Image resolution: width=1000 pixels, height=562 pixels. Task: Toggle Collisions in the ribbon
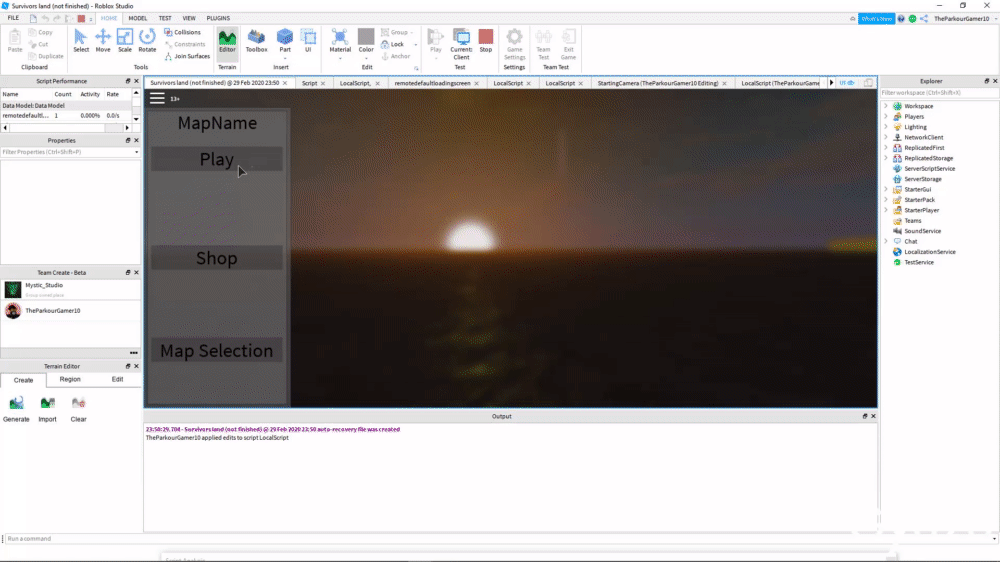(182, 32)
